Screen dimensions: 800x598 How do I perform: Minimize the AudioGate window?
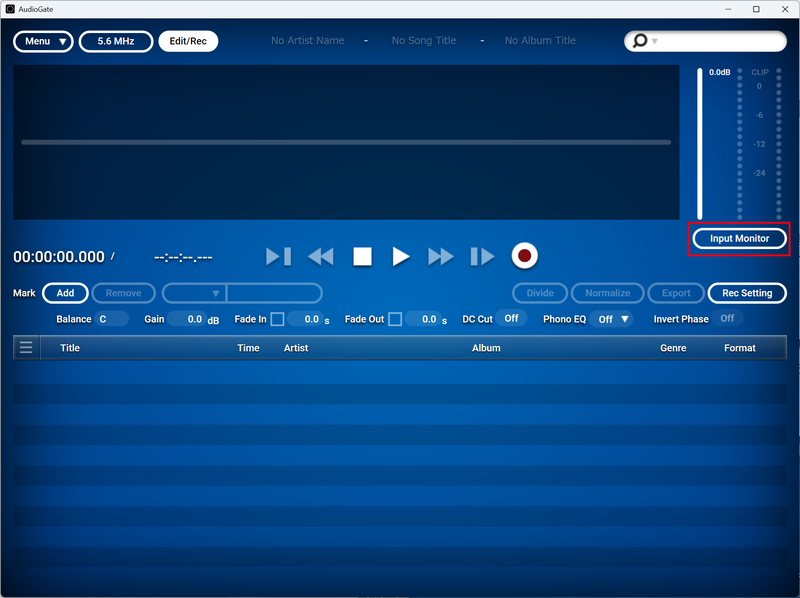[728, 9]
